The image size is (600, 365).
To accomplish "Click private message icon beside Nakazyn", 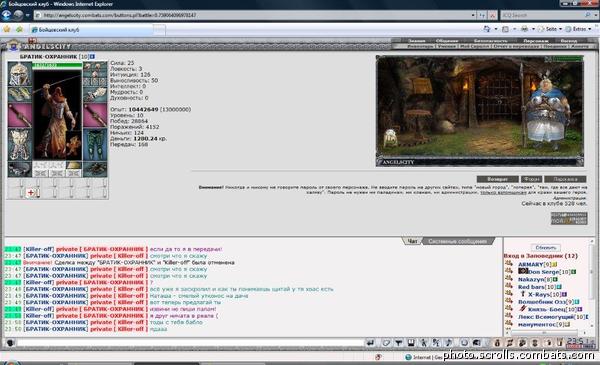I will pyautogui.click(x=509, y=279).
